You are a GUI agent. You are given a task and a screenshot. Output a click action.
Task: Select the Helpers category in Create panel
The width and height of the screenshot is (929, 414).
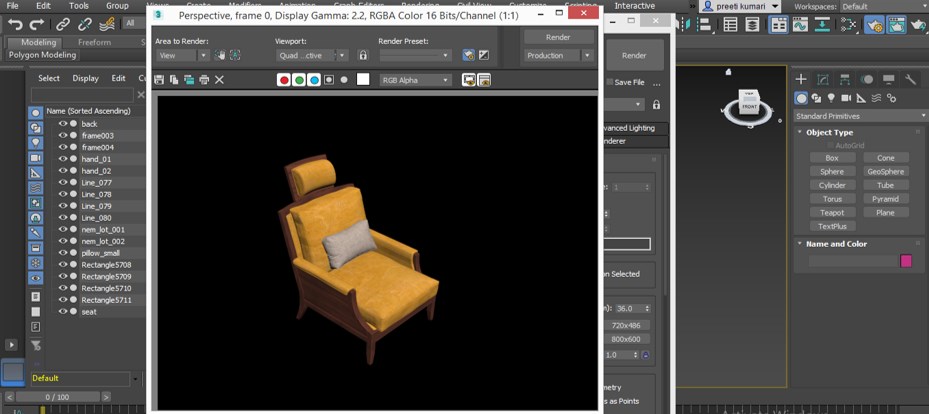tap(861, 98)
